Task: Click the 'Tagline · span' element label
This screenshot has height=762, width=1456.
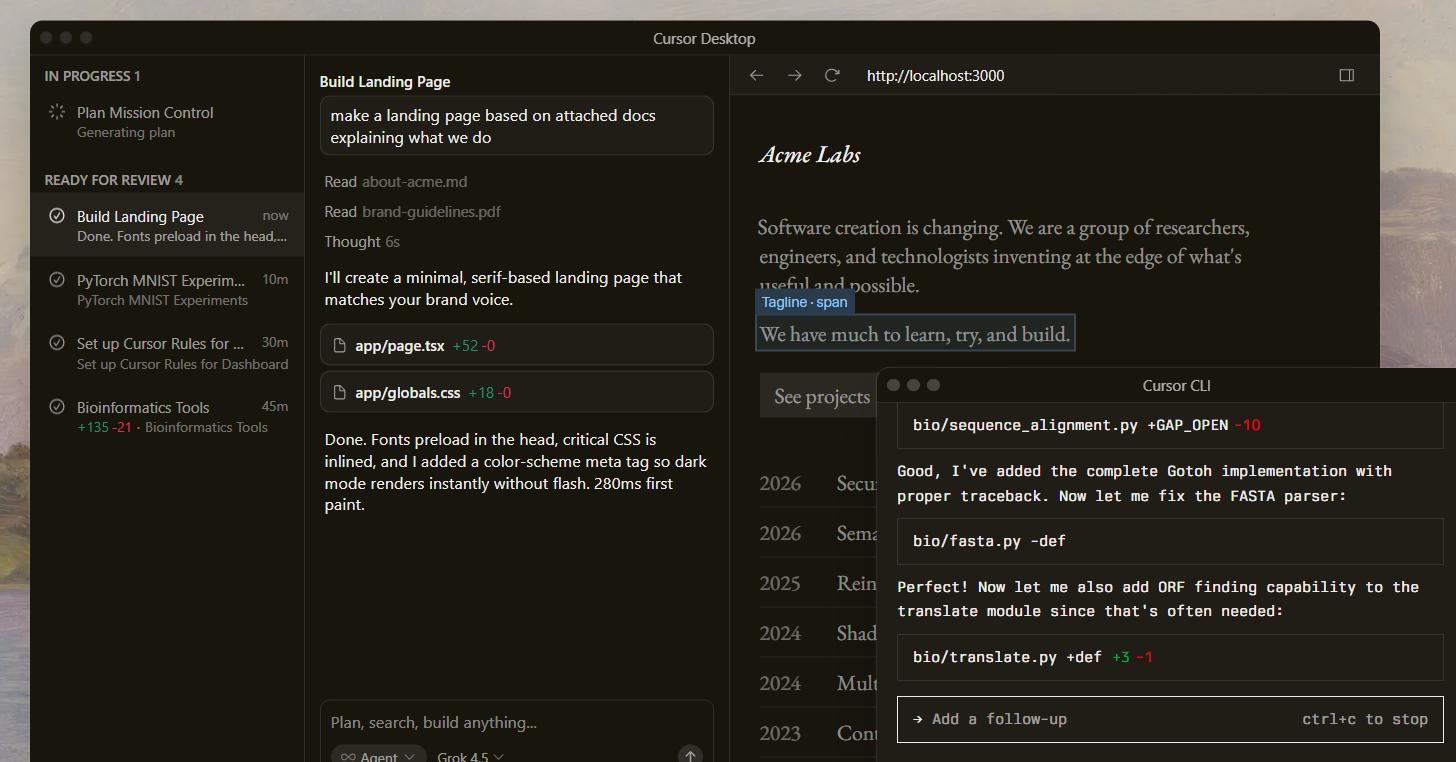Action: [804, 302]
